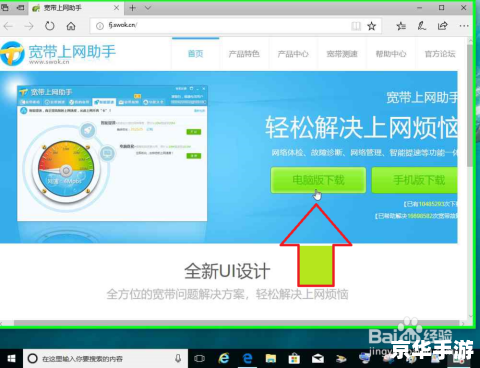Screen dimensions: 480x368
Task: Open the 宽带测速 navigation item
Action: [x=342, y=53]
